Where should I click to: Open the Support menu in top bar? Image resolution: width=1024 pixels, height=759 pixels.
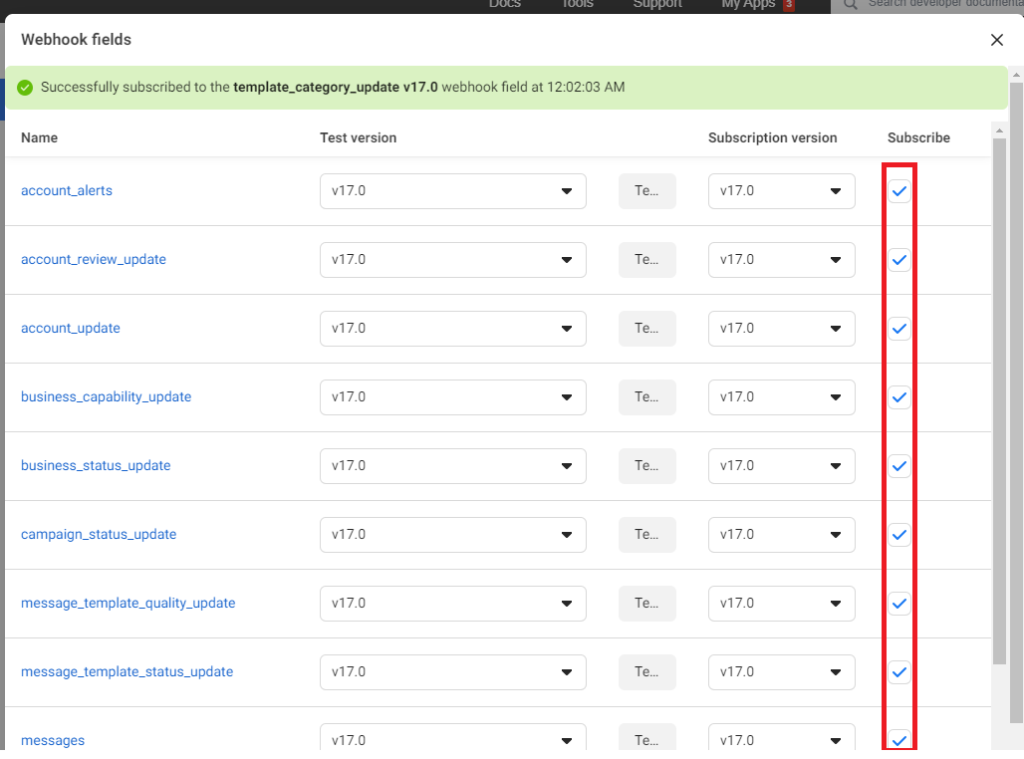point(658,4)
